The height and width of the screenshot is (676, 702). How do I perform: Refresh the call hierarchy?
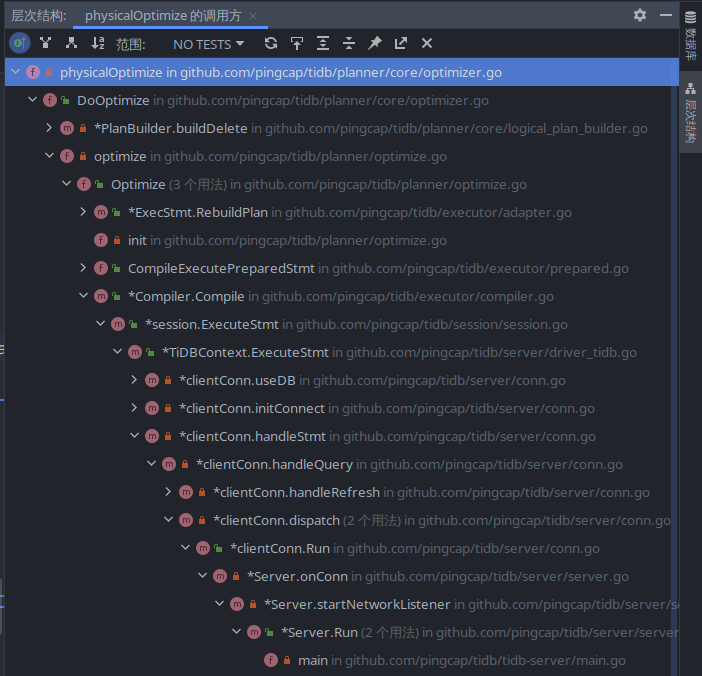271,43
